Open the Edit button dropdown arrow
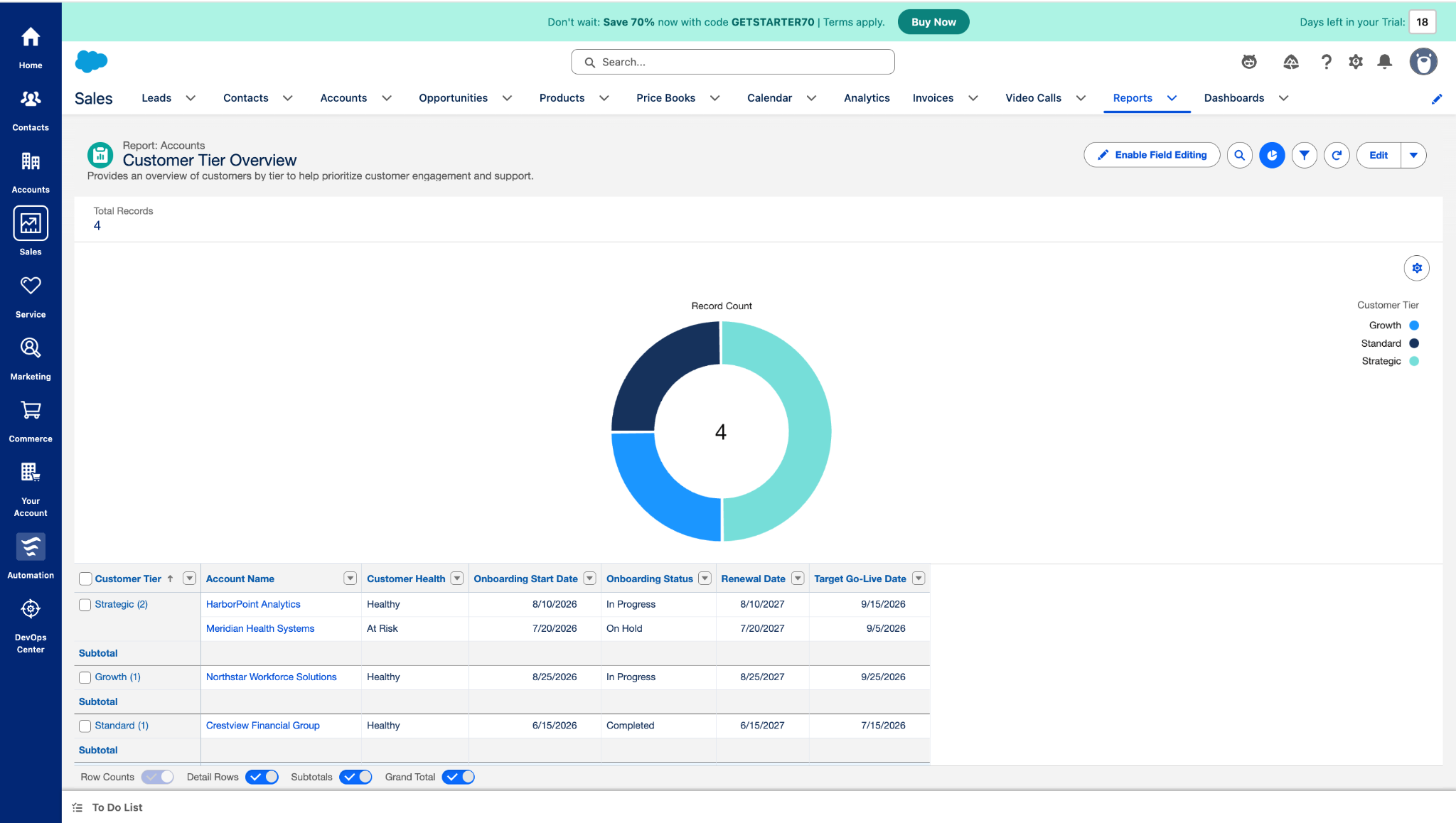The image size is (1456, 823). (1413, 155)
